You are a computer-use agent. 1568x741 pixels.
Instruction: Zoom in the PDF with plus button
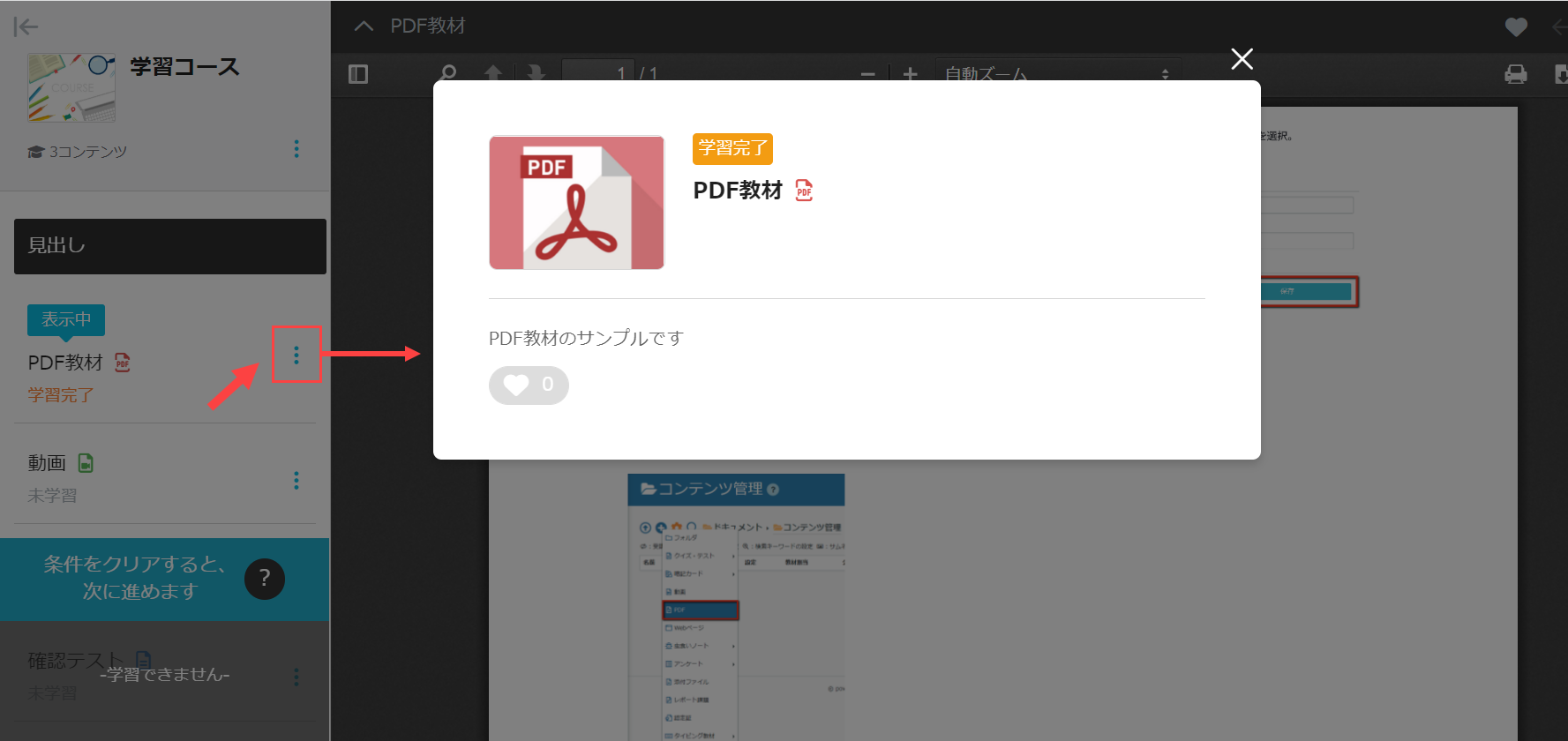tap(911, 74)
